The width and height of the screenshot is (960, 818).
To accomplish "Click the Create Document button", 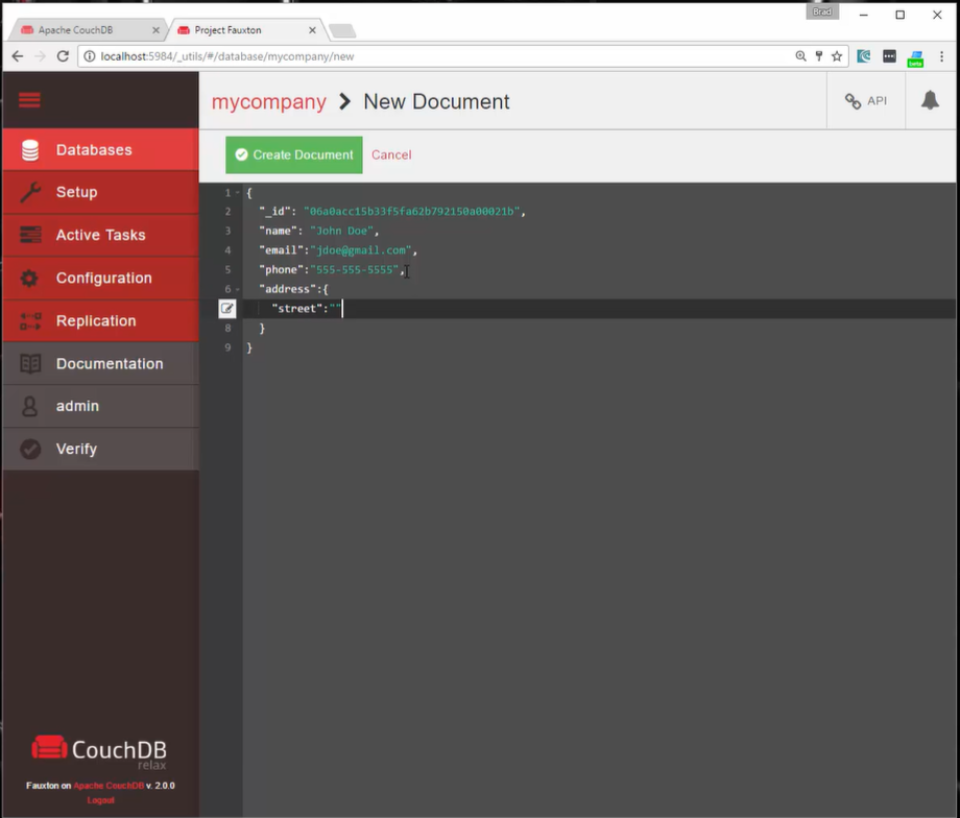I will point(293,155).
